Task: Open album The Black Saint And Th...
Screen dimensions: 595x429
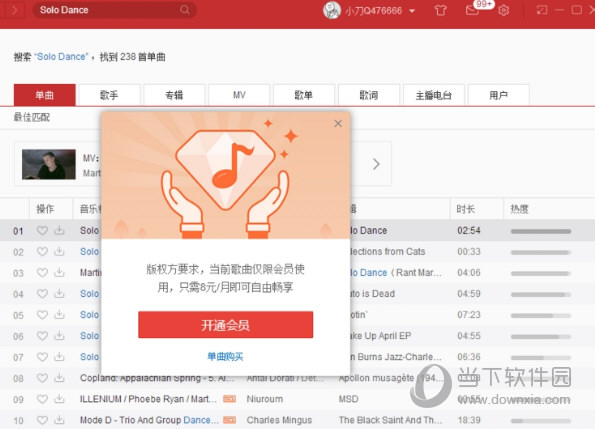Action: (x=390, y=420)
